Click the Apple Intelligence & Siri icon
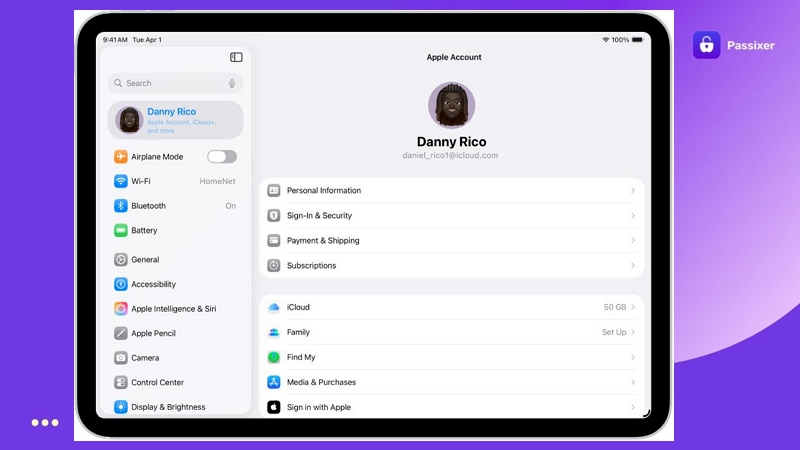 click(120, 309)
